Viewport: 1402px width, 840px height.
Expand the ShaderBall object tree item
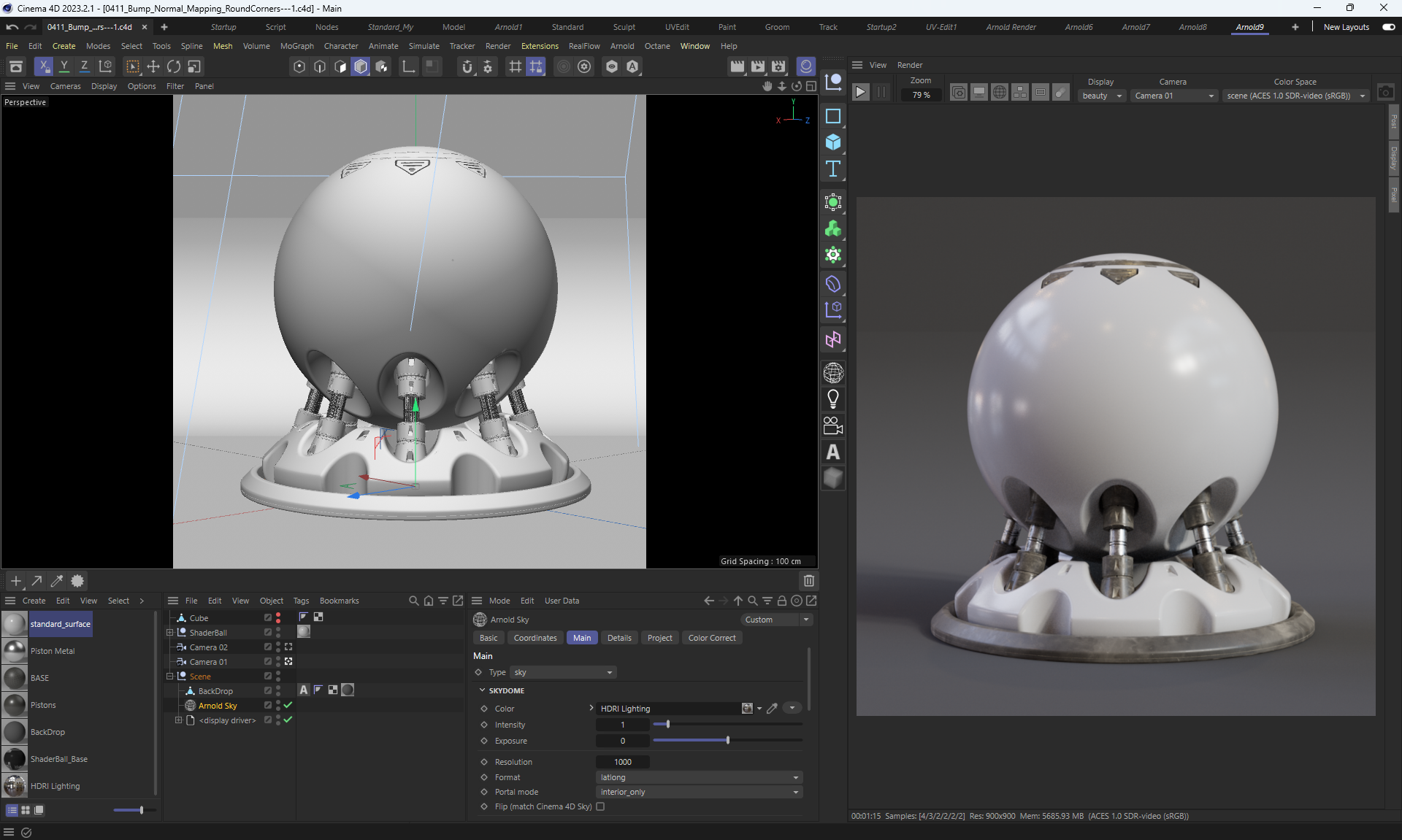click(x=170, y=633)
